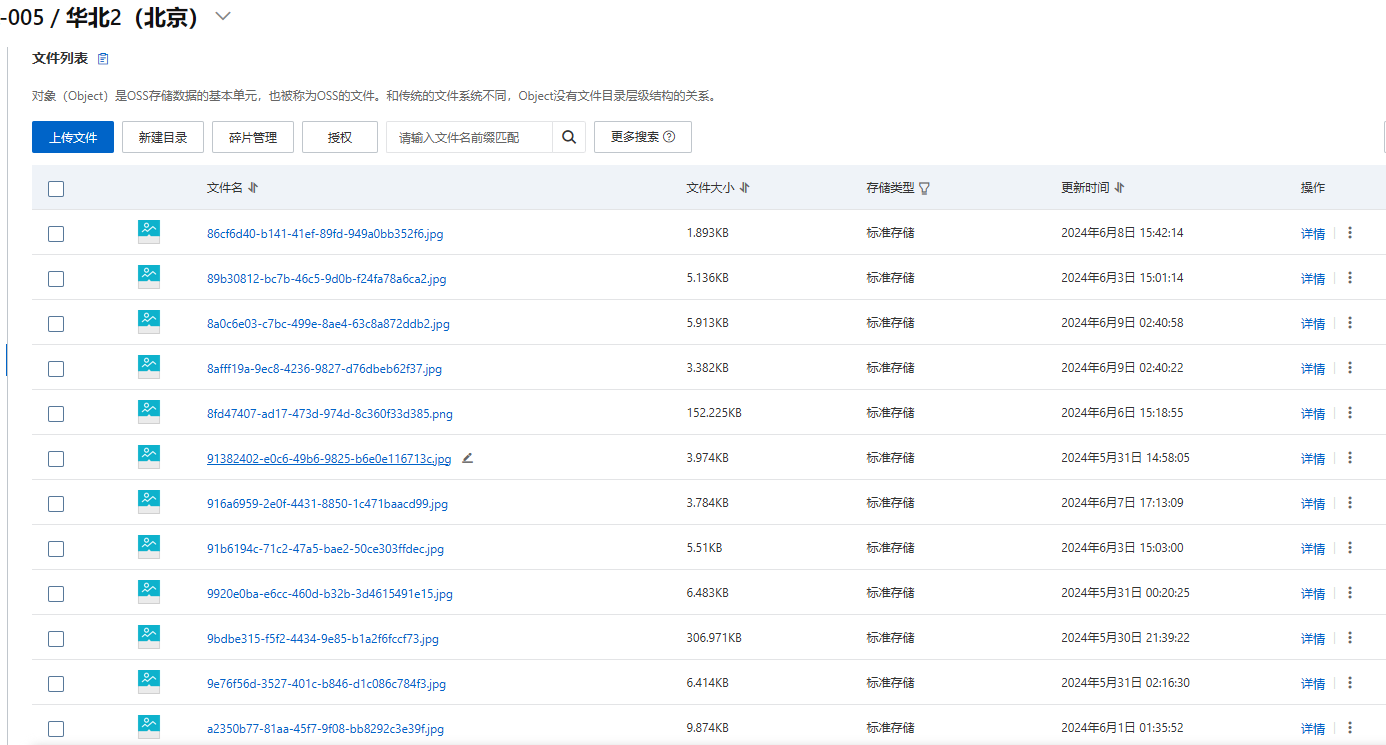Open more-actions menu for 8fd47407 row
The height and width of the screenshot is (745, 1386).
click(1350, 413)
